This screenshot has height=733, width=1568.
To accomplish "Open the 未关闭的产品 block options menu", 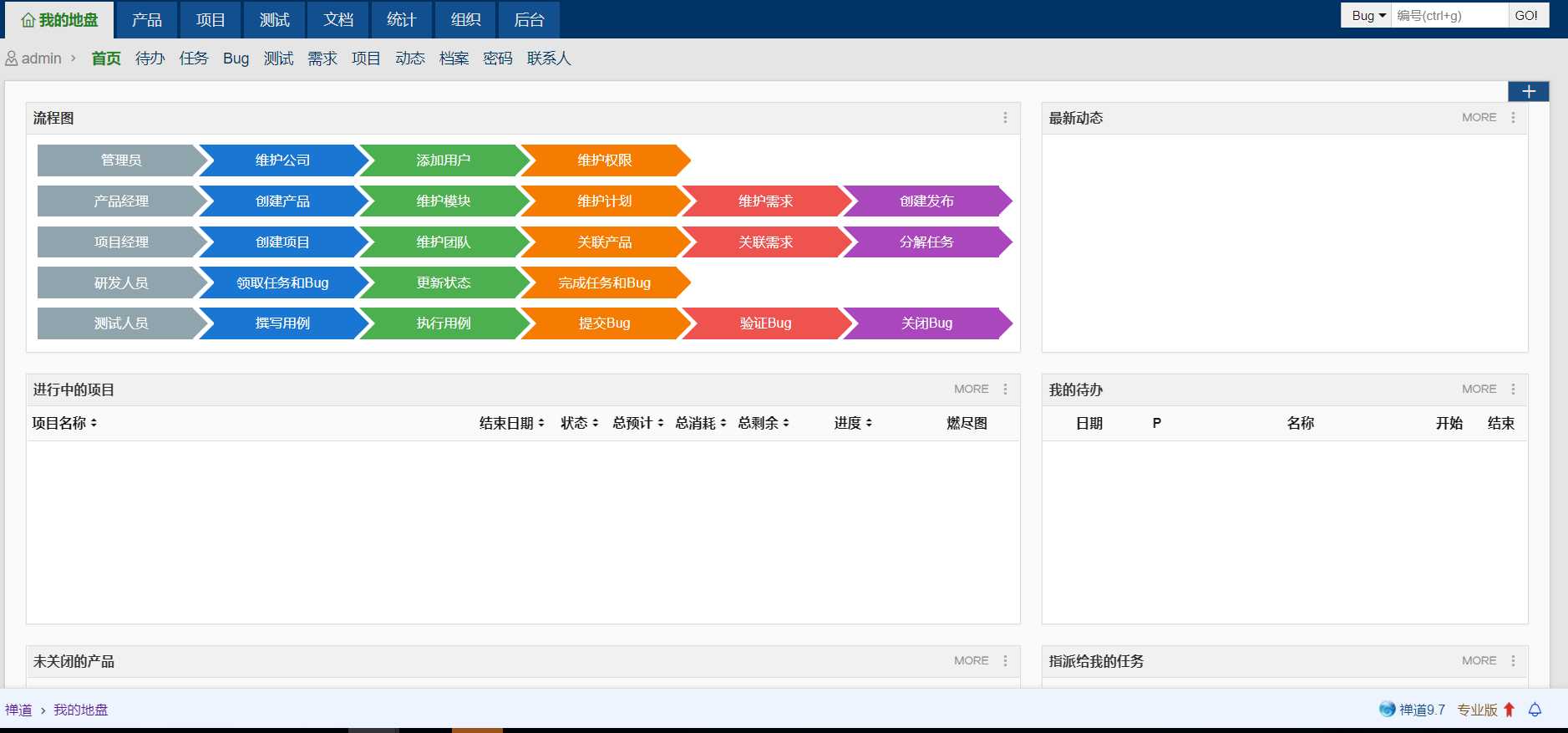I will (1005, 661).
